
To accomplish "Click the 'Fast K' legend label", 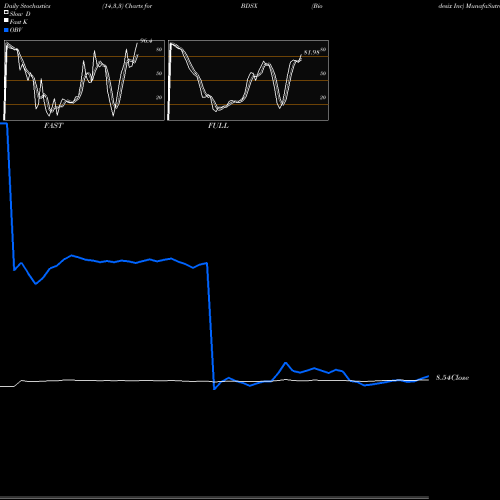I will point(18,22).
